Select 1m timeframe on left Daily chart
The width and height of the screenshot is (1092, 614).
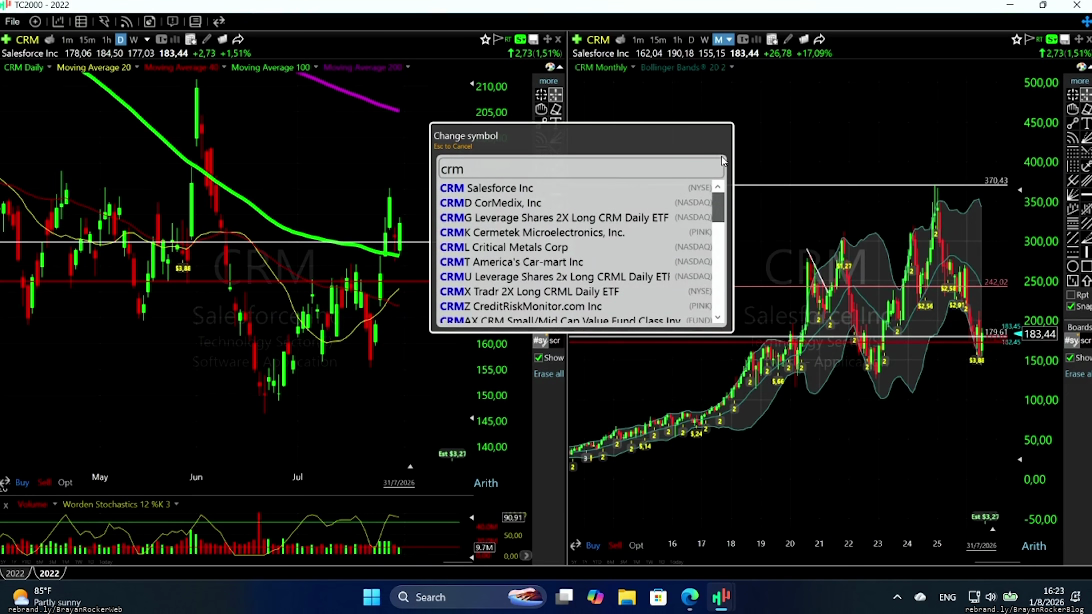(x=68, y=40)
